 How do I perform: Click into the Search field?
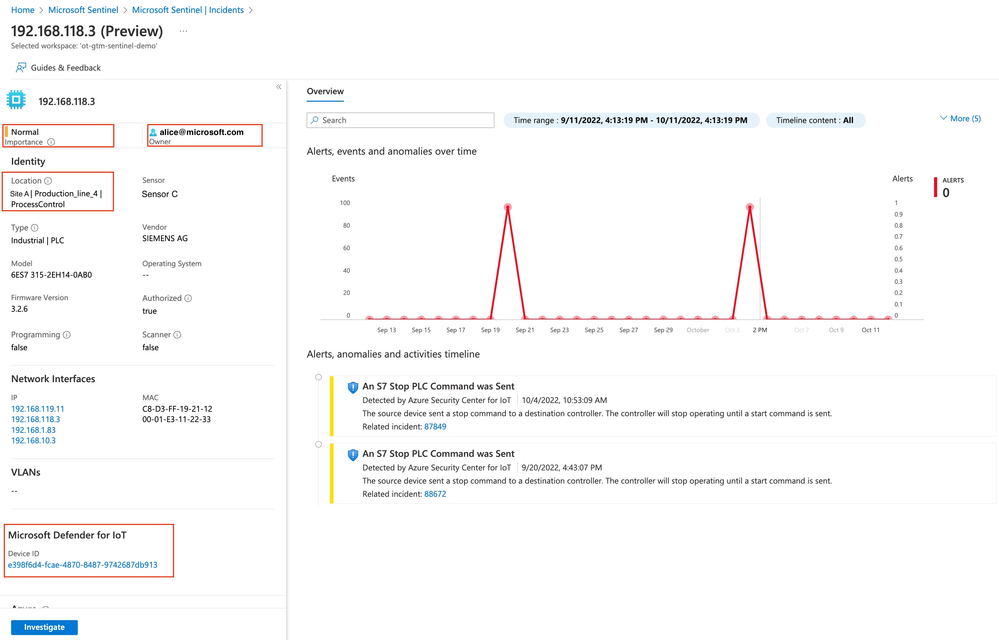(x=401, y=120)
